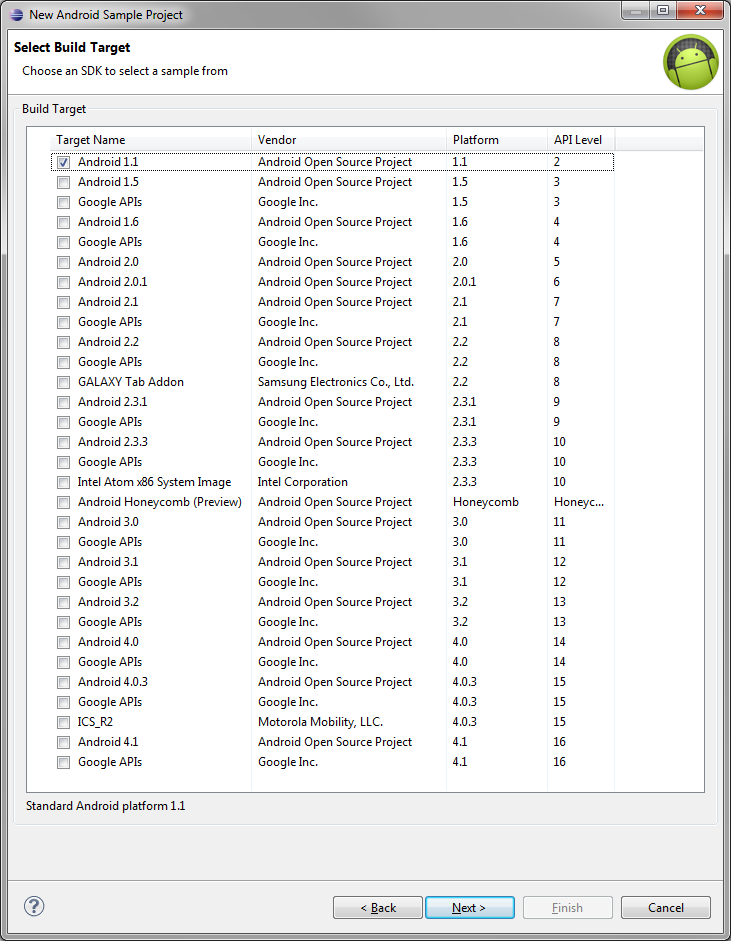Click API level '16' in Android 4.1 row
This screenshot has height=941, width=731.
click(x=559, y=742)
